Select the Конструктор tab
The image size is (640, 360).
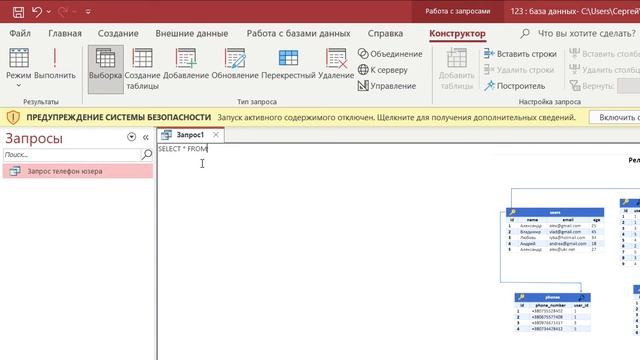(x=457, y=33)
